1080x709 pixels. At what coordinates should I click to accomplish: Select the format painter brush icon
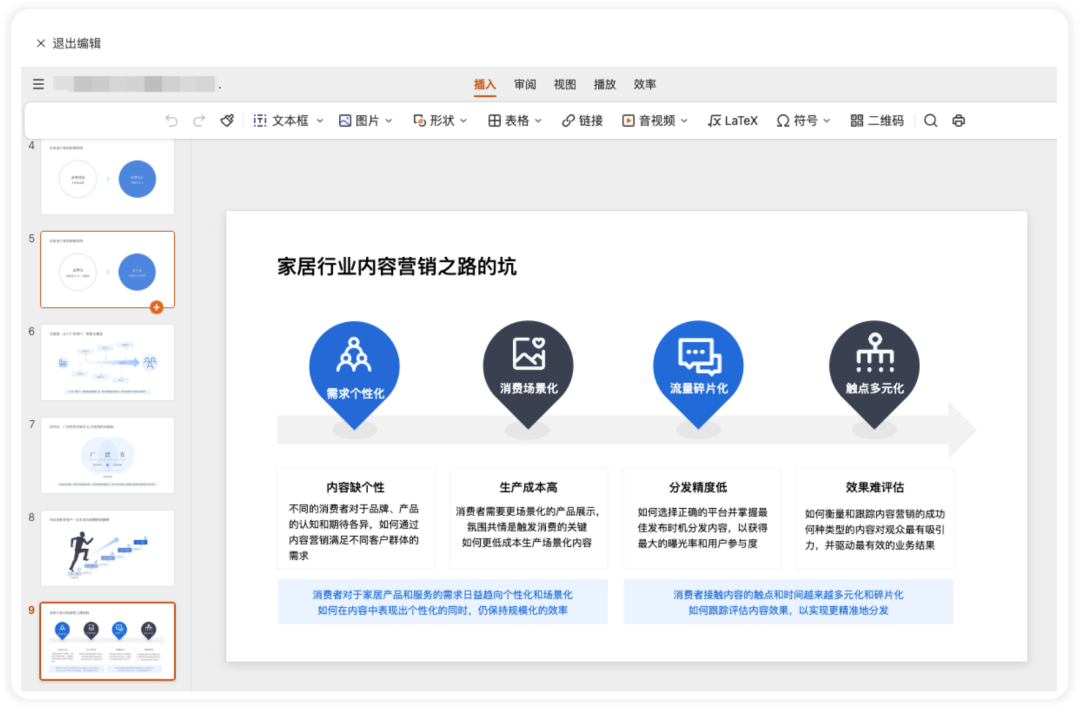(227, 121)
